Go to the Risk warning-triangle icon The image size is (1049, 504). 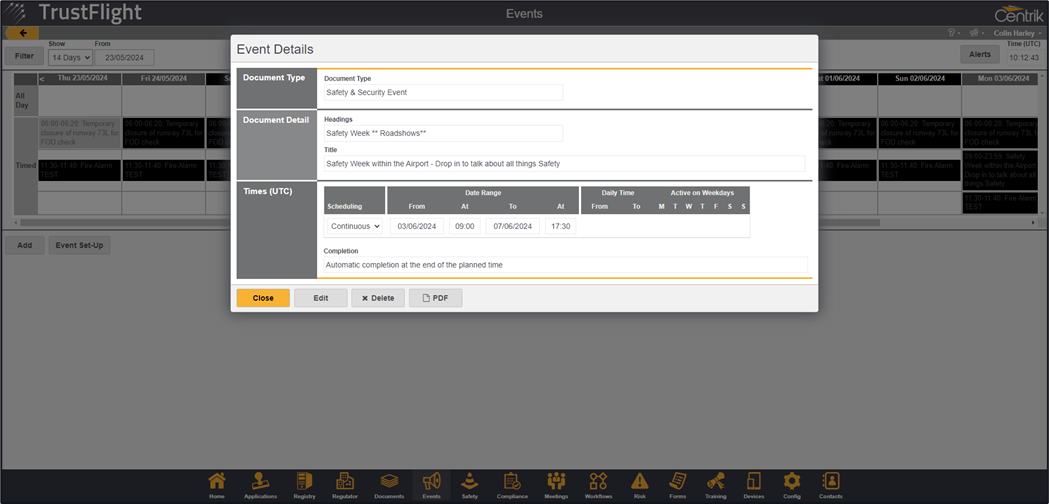pyautogui.click(x=640, y=484)
